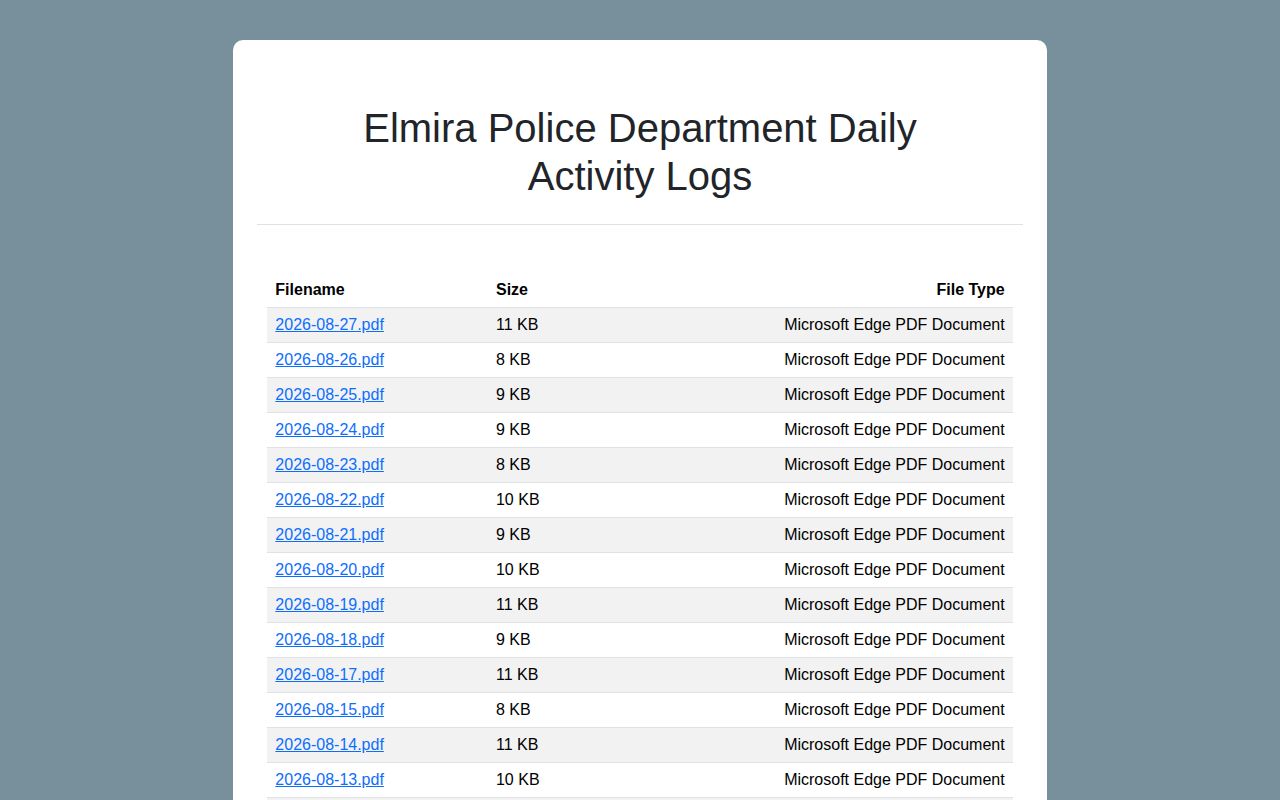The image size is (1280, 800).
Task: View the 2026-08-18.pdf file
Action: [330, 640]
